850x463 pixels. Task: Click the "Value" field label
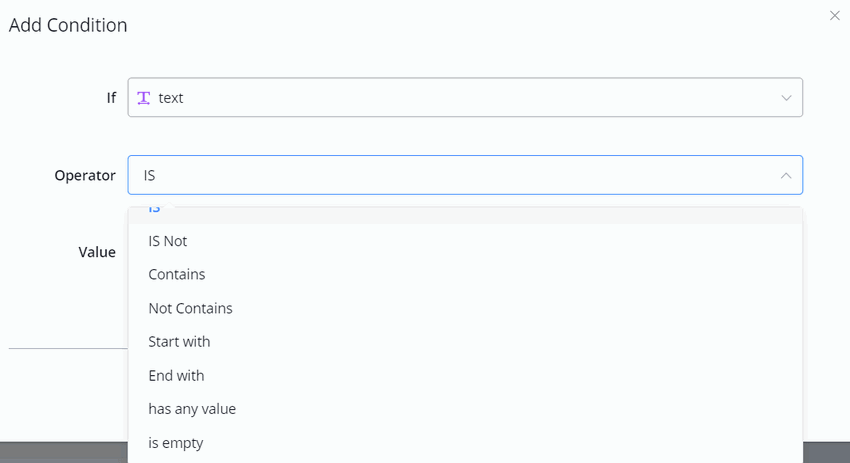coord(97,252)
